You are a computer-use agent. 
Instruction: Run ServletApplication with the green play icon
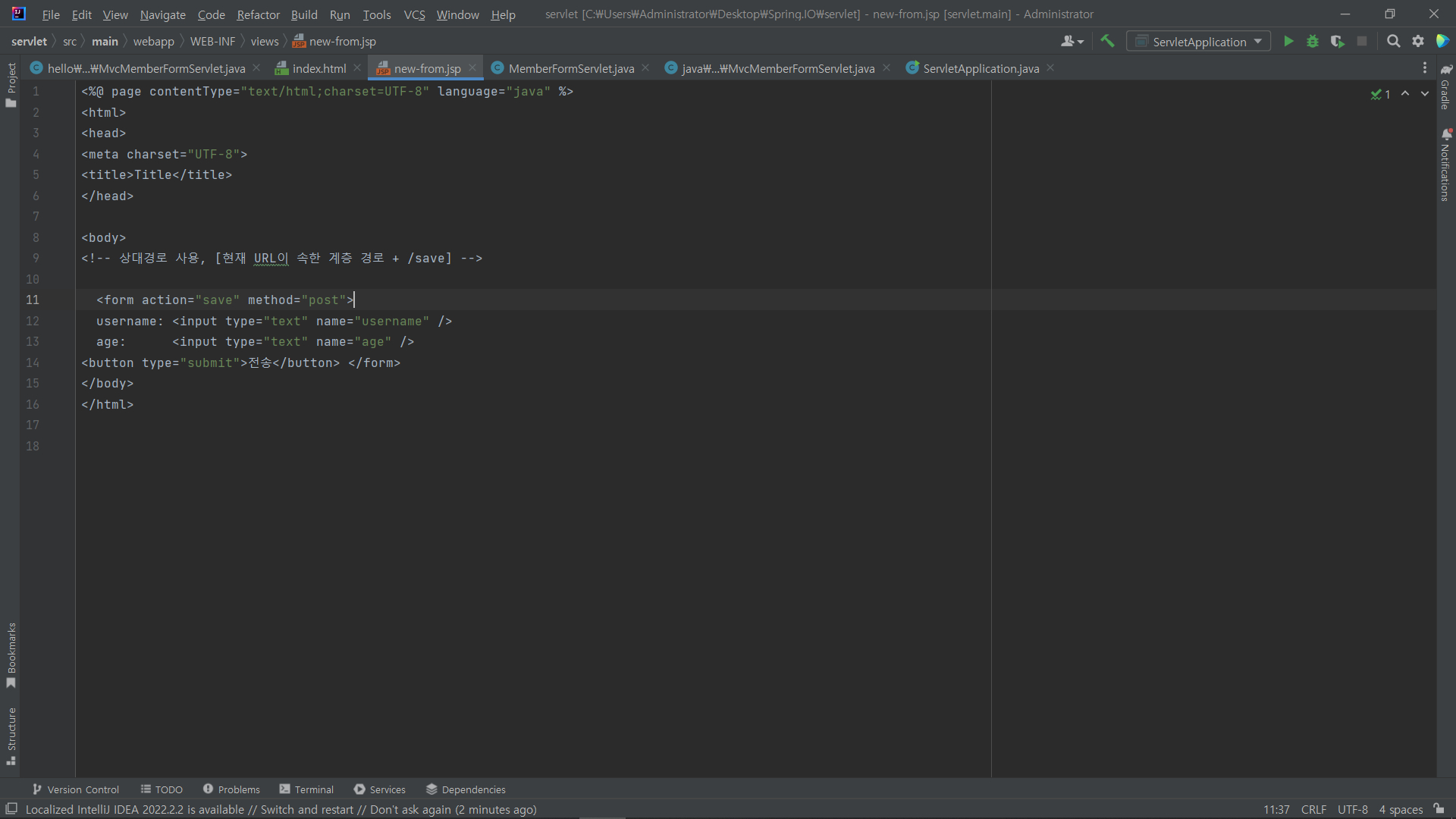click(1288, 42)
